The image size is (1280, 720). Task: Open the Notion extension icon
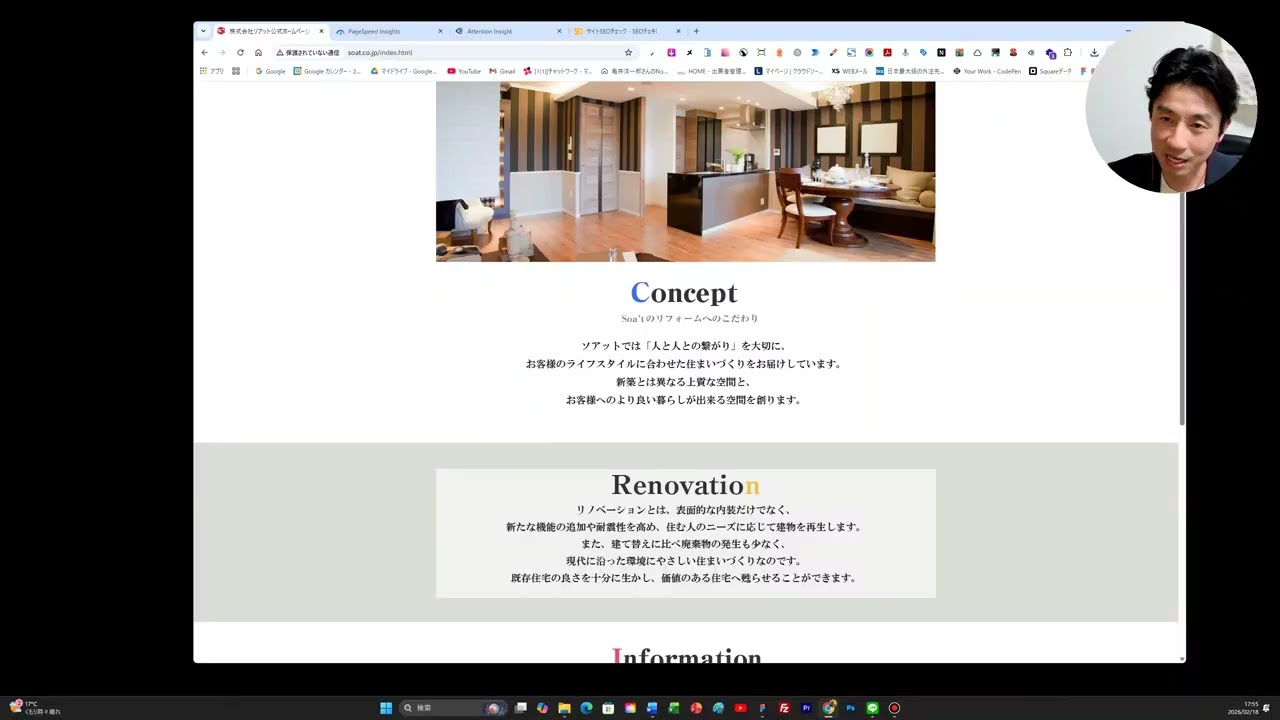(x=941, y=52)
